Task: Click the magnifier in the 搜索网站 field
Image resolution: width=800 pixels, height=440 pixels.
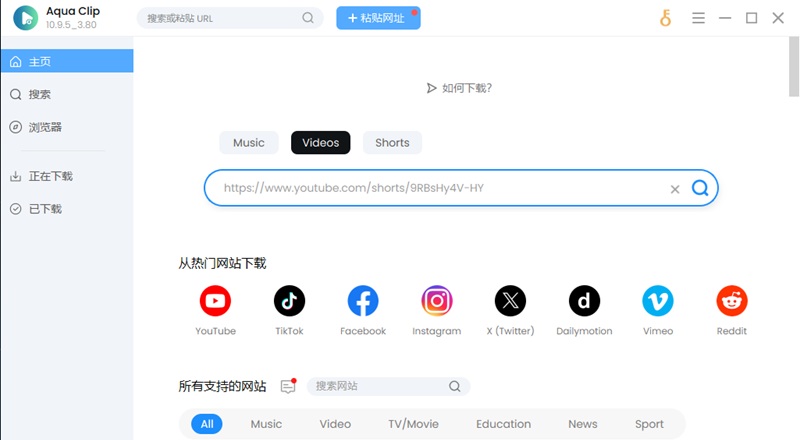Action: click(454, 386)
